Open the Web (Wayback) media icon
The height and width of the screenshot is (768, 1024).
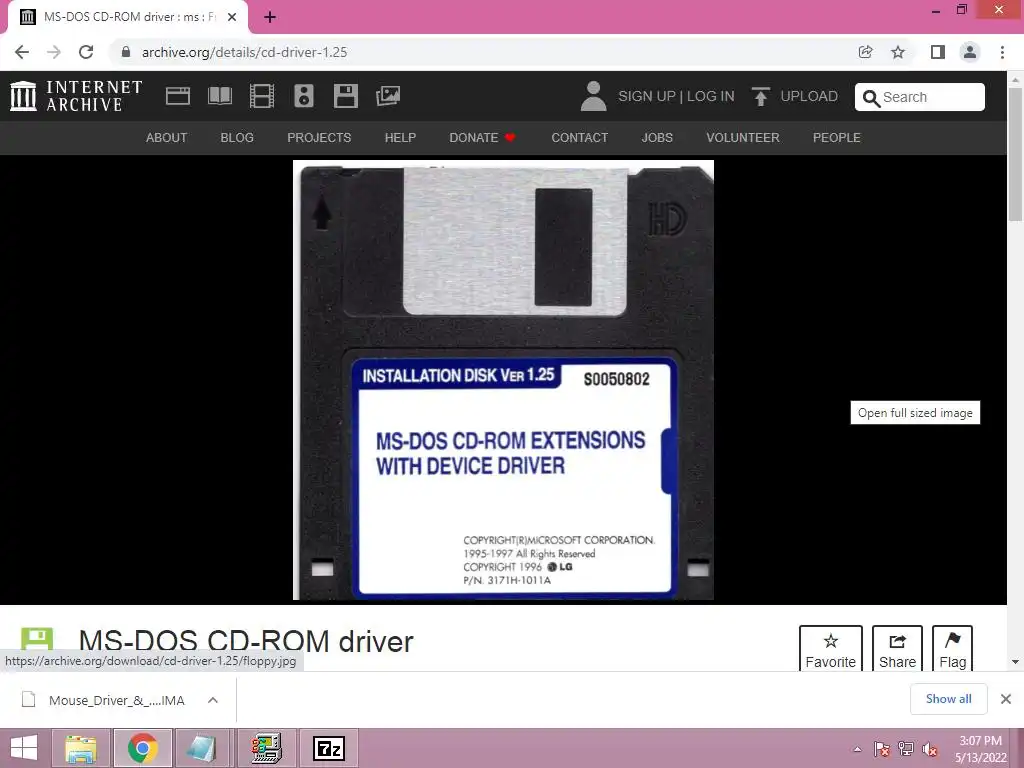tap(178, 96)
